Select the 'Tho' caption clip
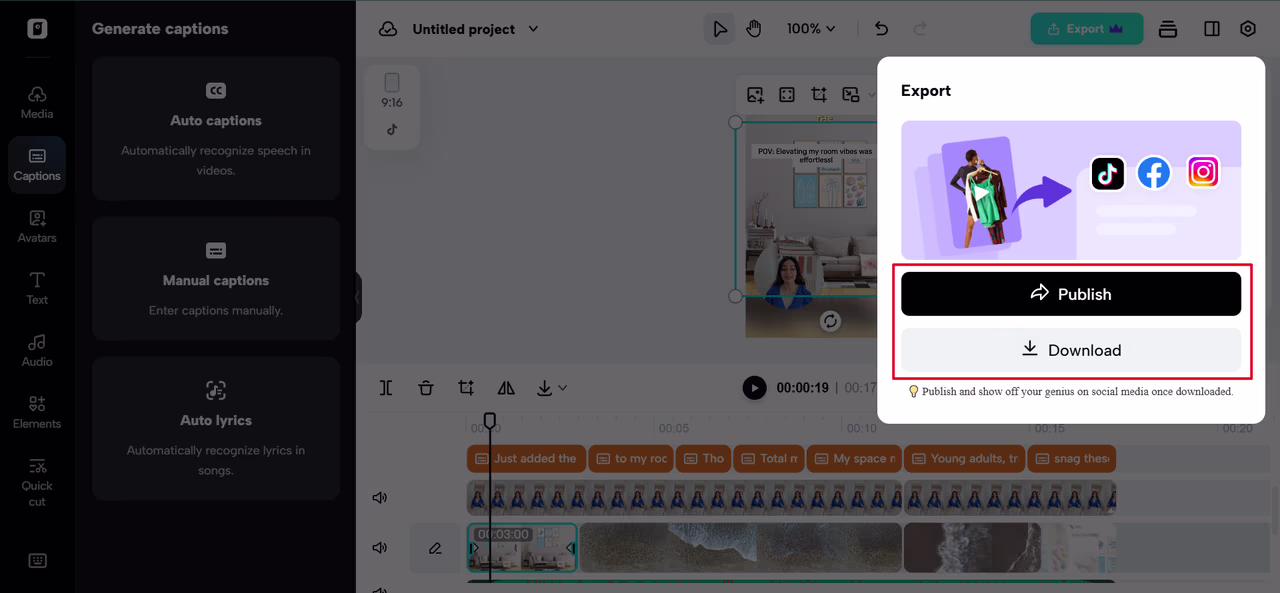Screen dimensions: 1280x593 (x=703, y=458)
